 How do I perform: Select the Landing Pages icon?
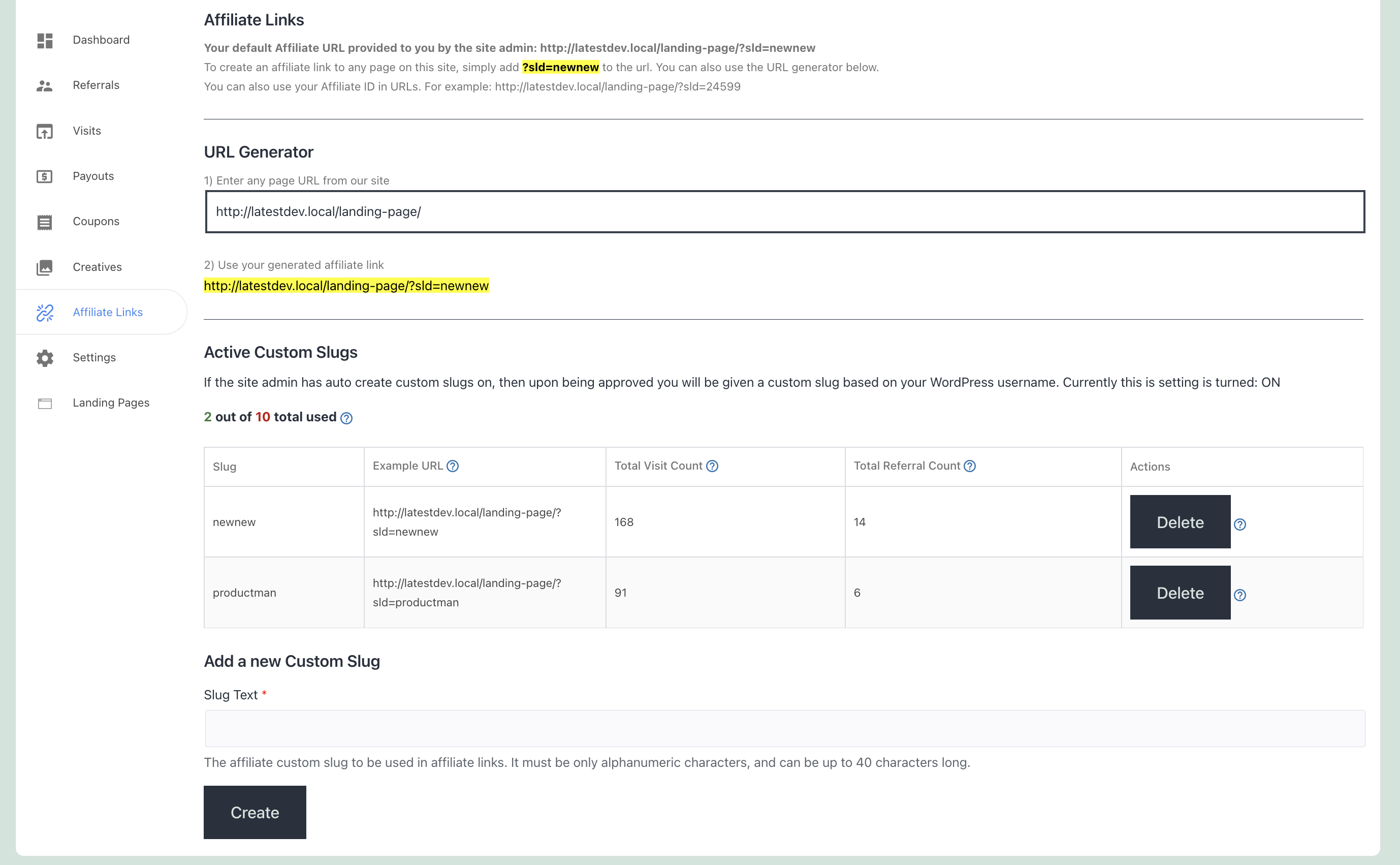(45, 403)
